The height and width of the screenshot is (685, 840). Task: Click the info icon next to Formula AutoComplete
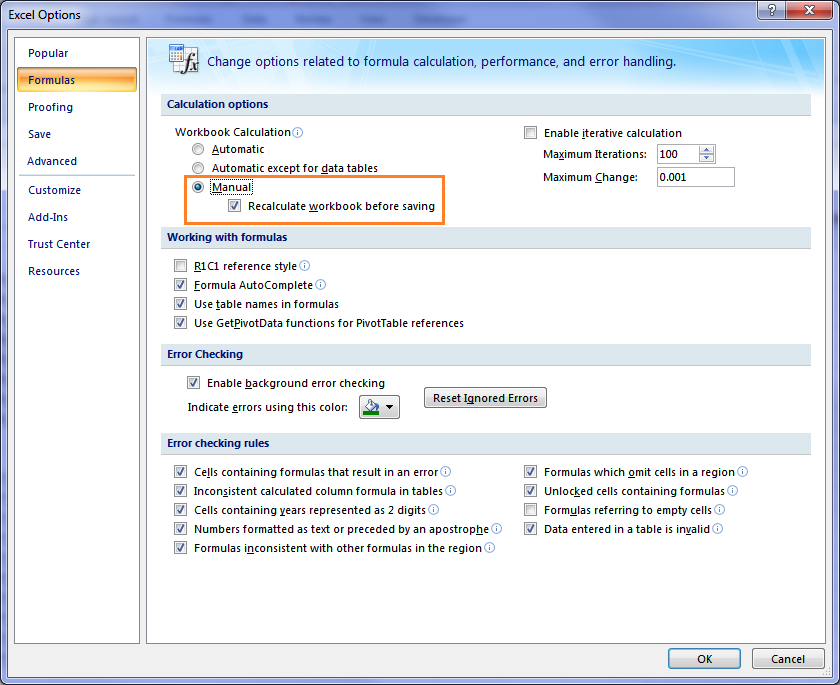tap(320, 285)
